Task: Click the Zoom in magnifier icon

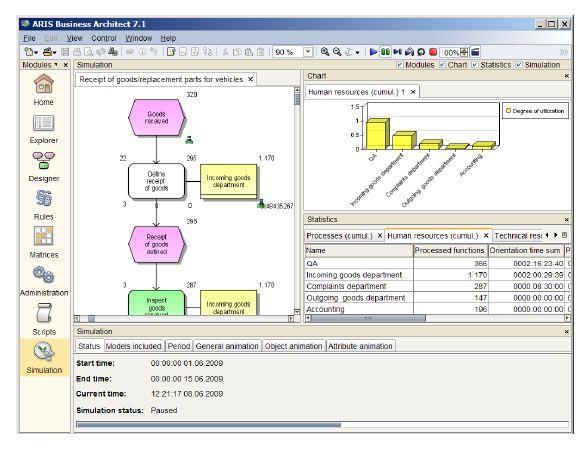Action: click(x=325, y=52)
